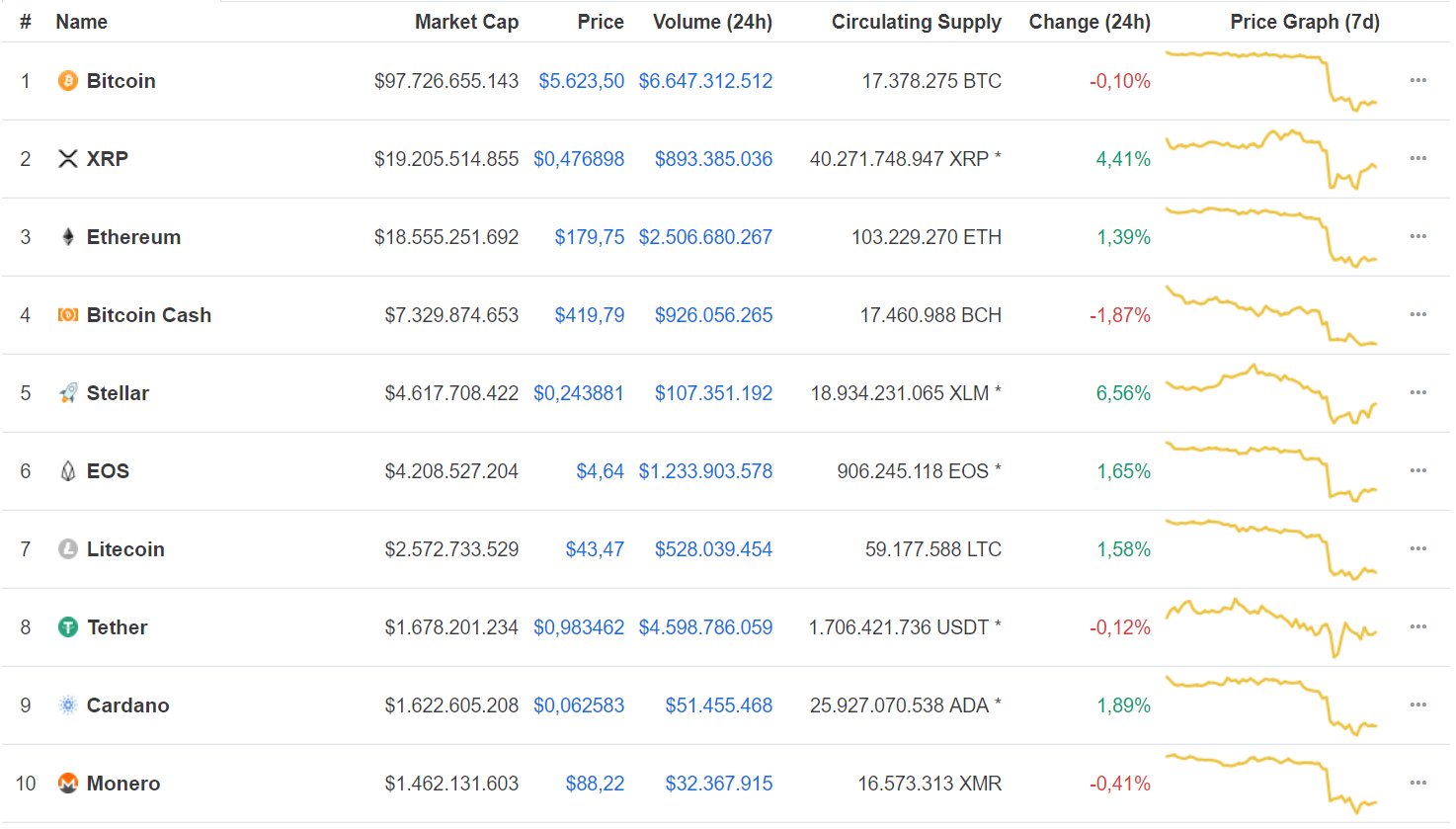Open the three-dot menu for Cardano row
Image resolution: width=1456 pixels, height=829 pixels.
coord(1418,705)
